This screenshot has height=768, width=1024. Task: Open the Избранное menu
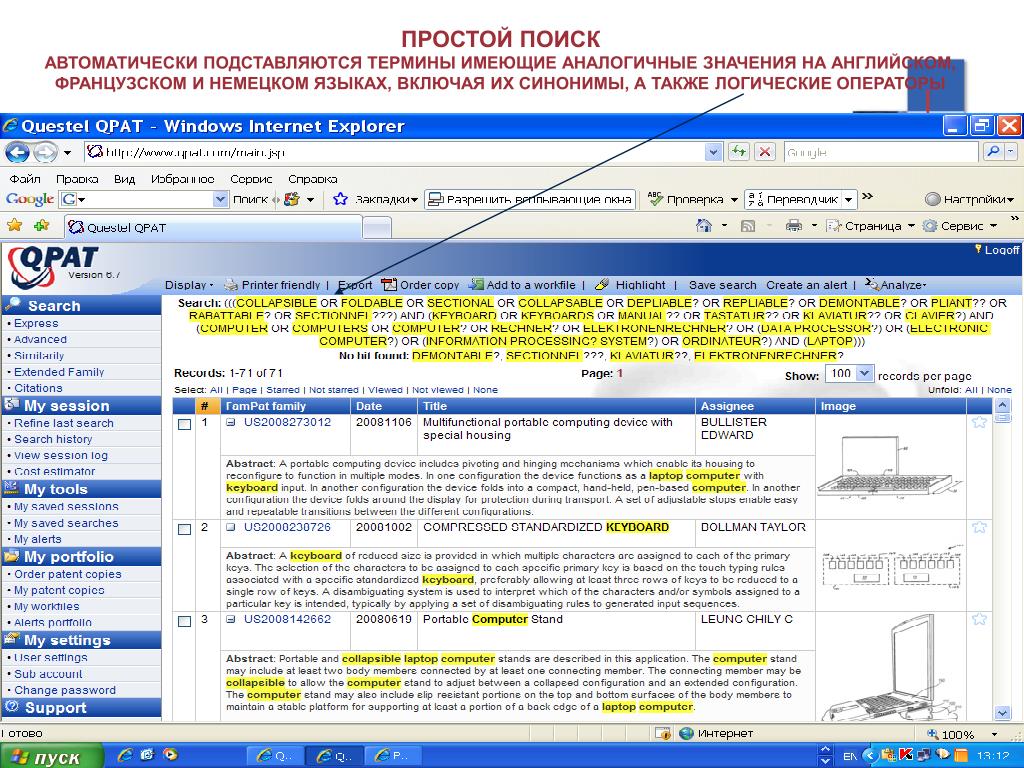click(182, 179)
